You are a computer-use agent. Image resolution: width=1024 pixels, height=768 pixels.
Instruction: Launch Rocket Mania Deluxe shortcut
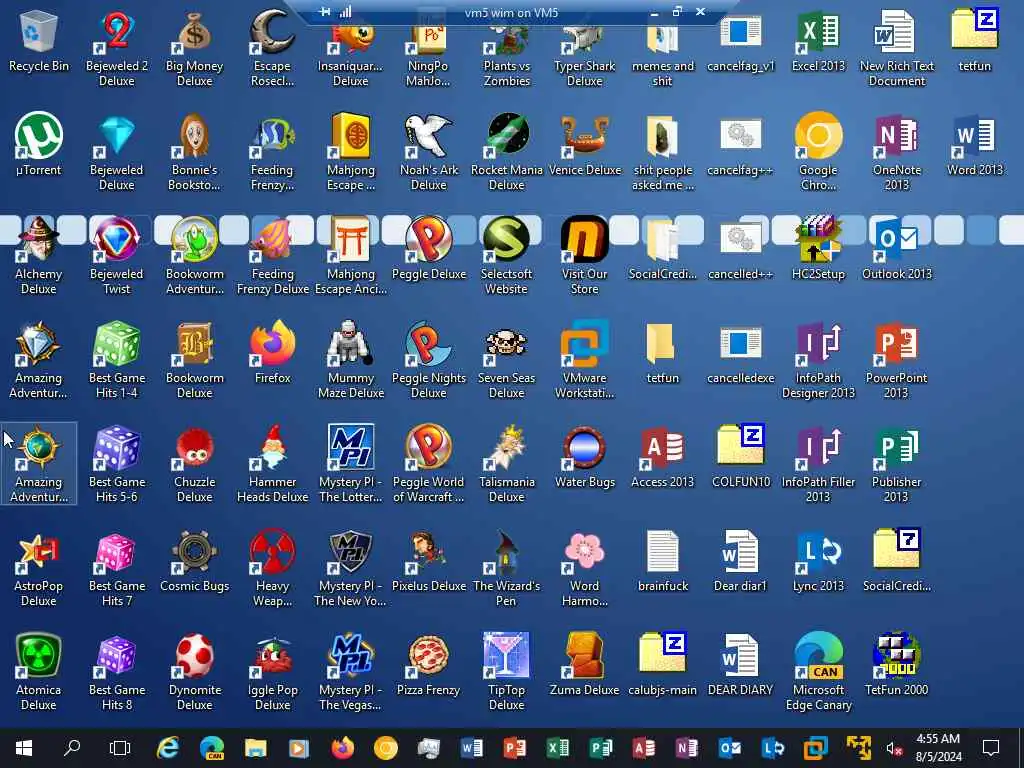(507, 152)
